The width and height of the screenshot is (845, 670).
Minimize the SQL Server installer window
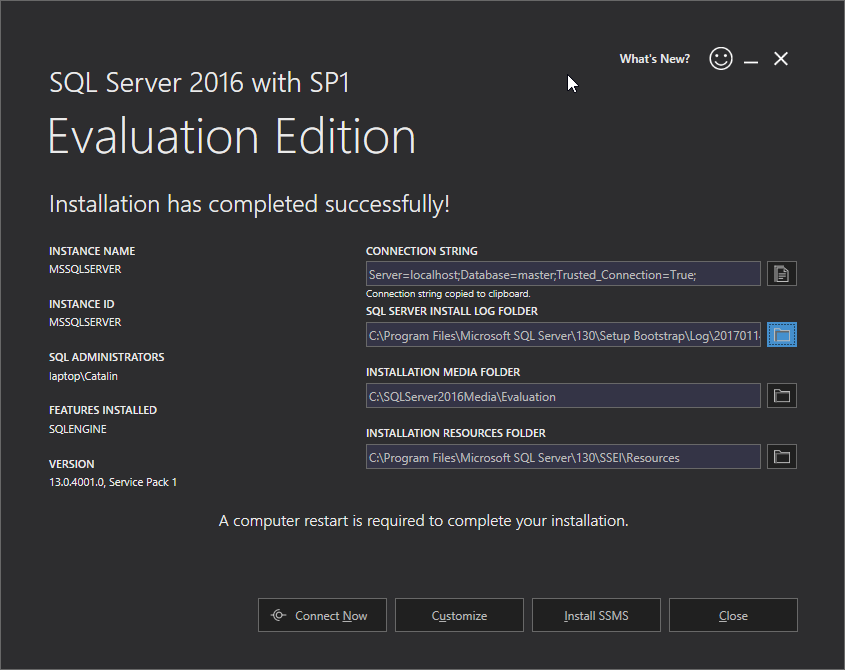(x=751, y=62)
